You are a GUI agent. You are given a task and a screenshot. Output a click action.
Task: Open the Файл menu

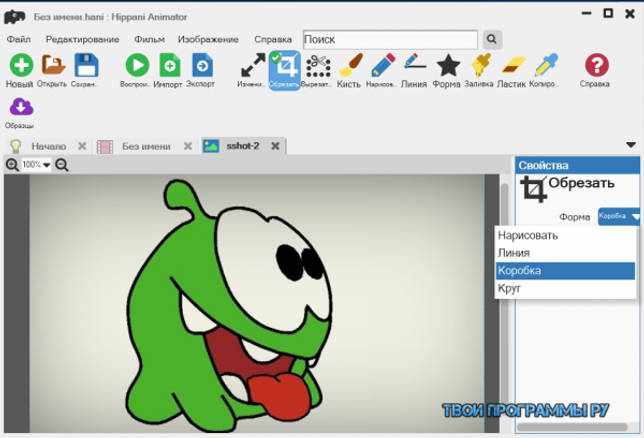(x=18, y=39)
